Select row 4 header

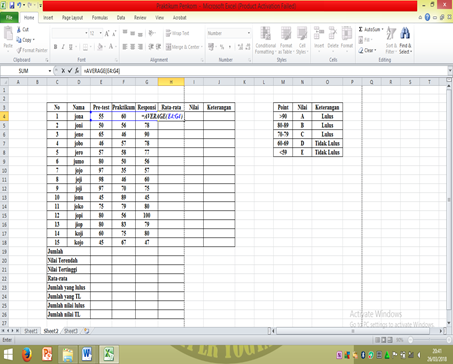pos(4,117)
